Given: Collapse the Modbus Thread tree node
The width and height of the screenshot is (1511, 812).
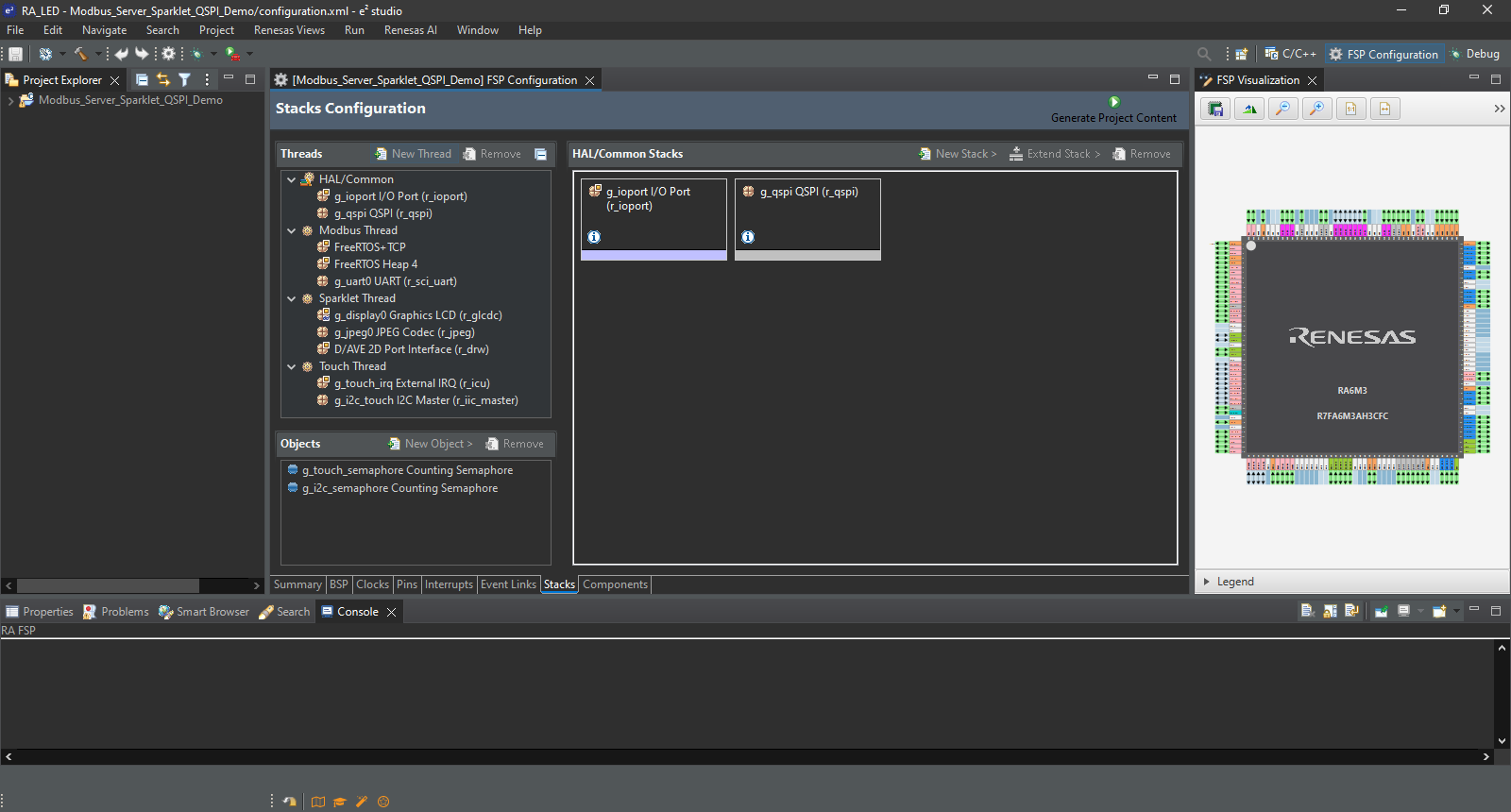Looking at the screenshot, I should click(292, 230).
